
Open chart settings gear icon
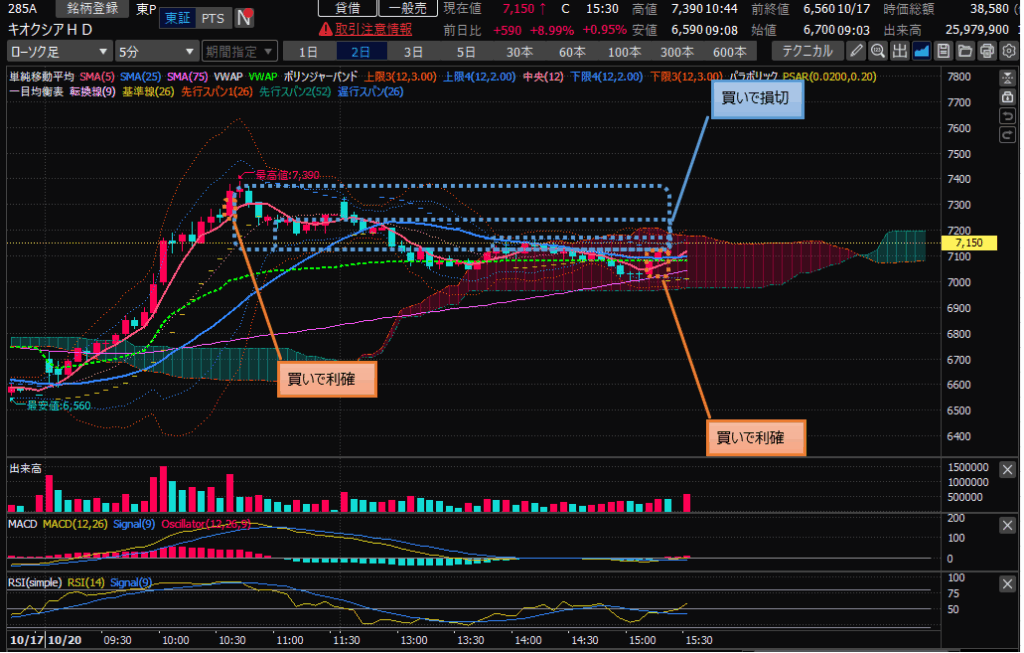(x=1008, y=50)
